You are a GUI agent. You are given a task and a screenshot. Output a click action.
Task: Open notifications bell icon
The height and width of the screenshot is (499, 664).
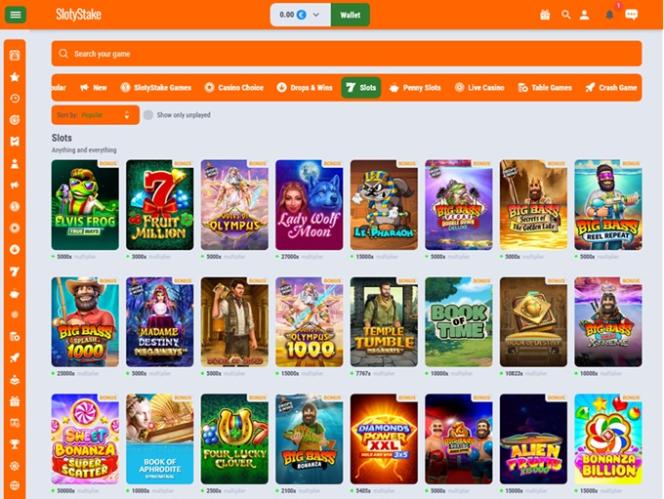pos(609,15)
